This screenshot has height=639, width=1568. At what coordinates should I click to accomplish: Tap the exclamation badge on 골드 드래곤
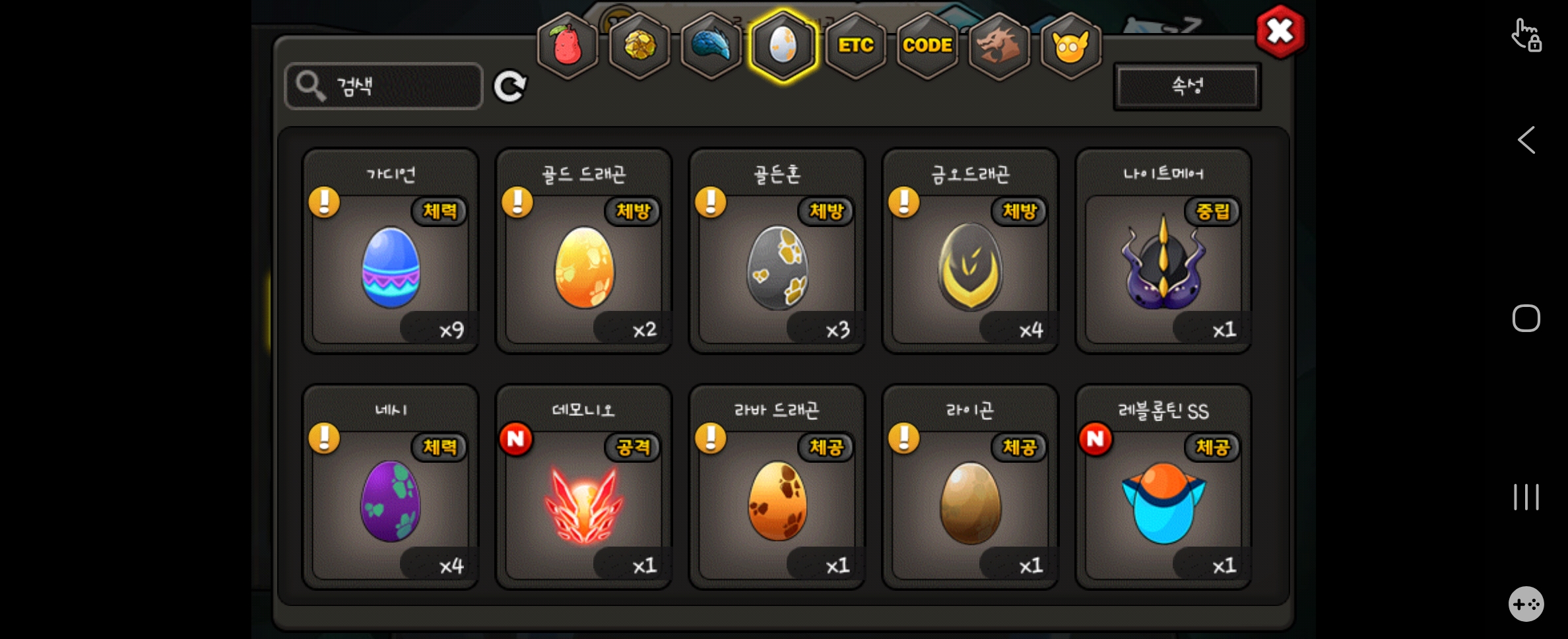[x=517, y=202]
